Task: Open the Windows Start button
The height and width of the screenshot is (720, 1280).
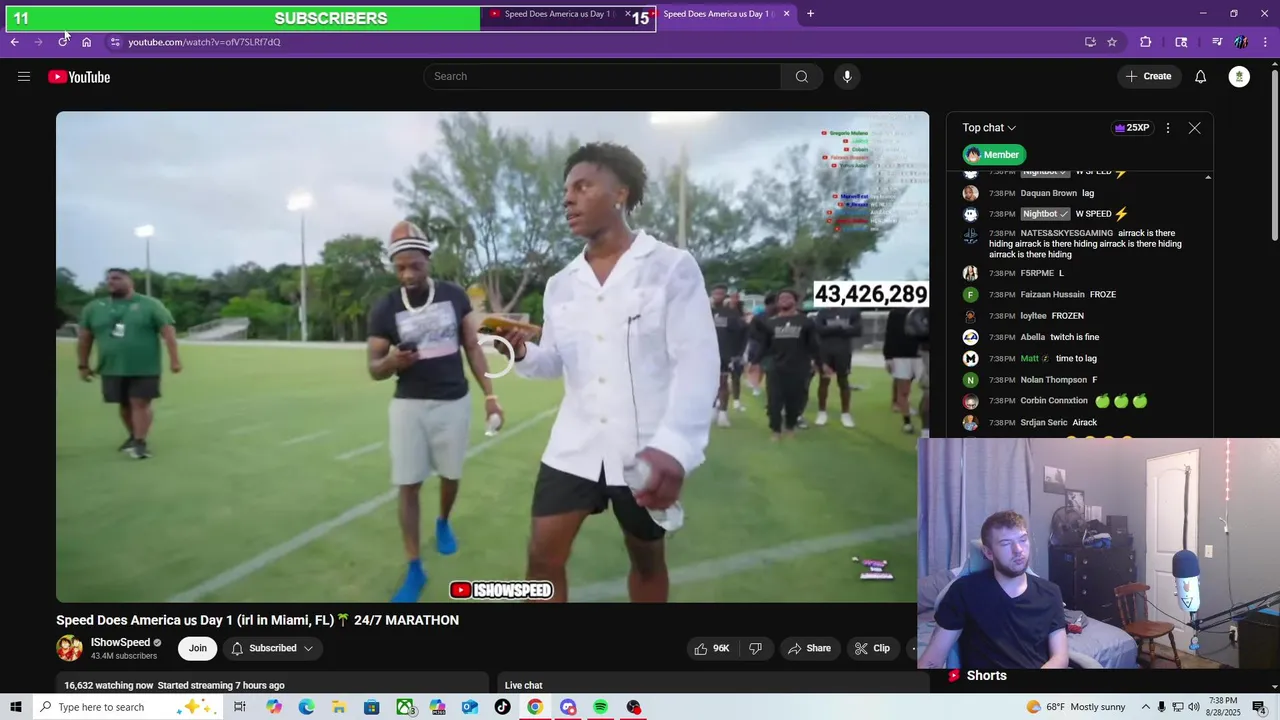Action: pyautogui.click(x=16, y=707)
